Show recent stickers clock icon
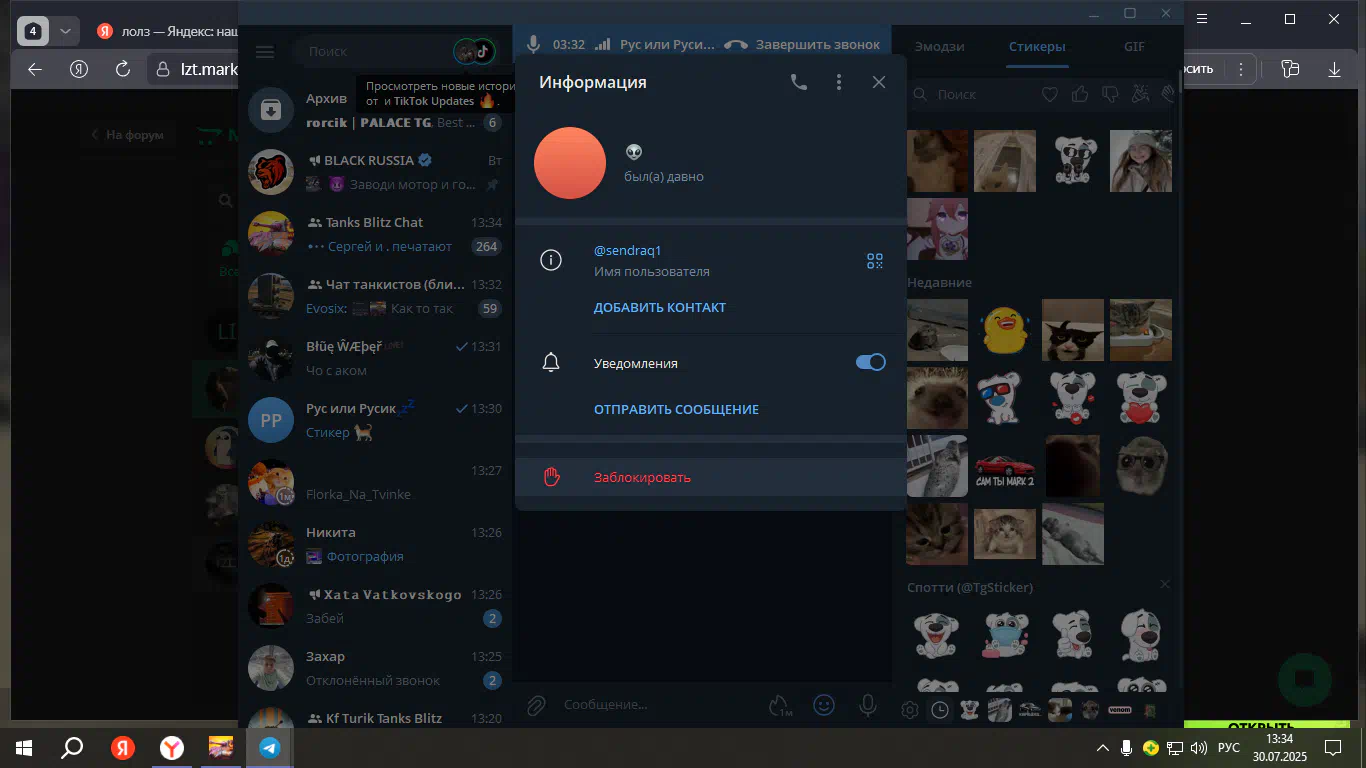 [x=940, y=710]
